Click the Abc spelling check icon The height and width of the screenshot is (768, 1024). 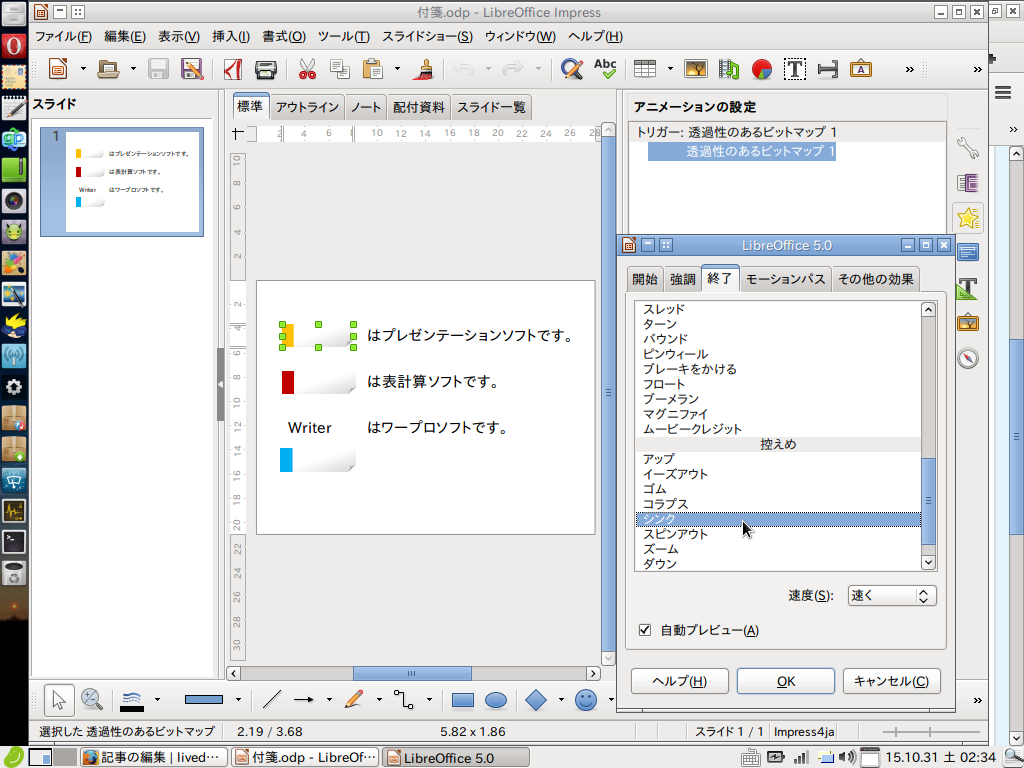click(x=605, y=69)
